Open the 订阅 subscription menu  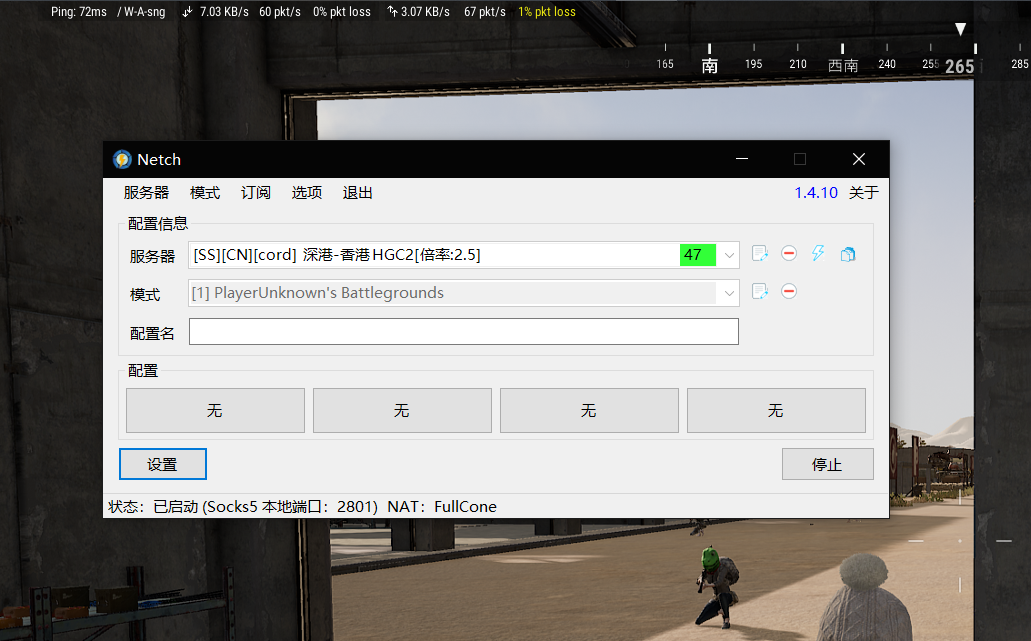[256, 193]
